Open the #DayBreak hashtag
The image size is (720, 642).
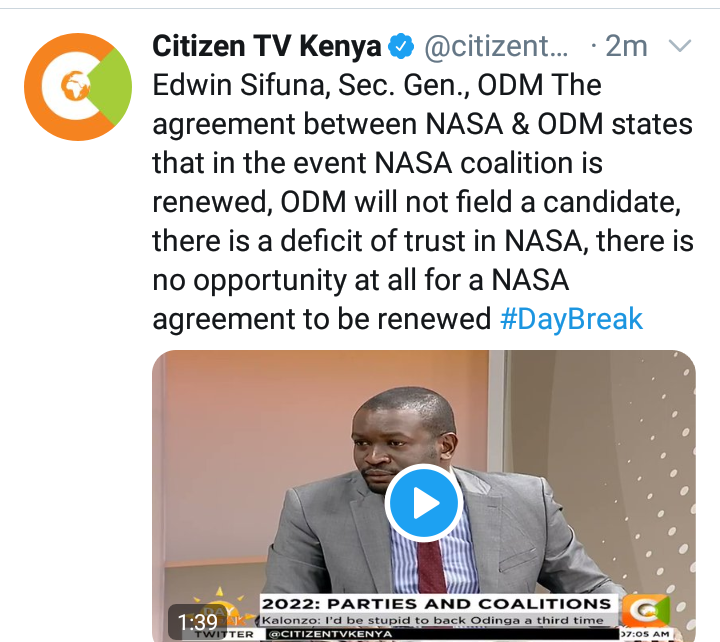[x=571, y=319]
